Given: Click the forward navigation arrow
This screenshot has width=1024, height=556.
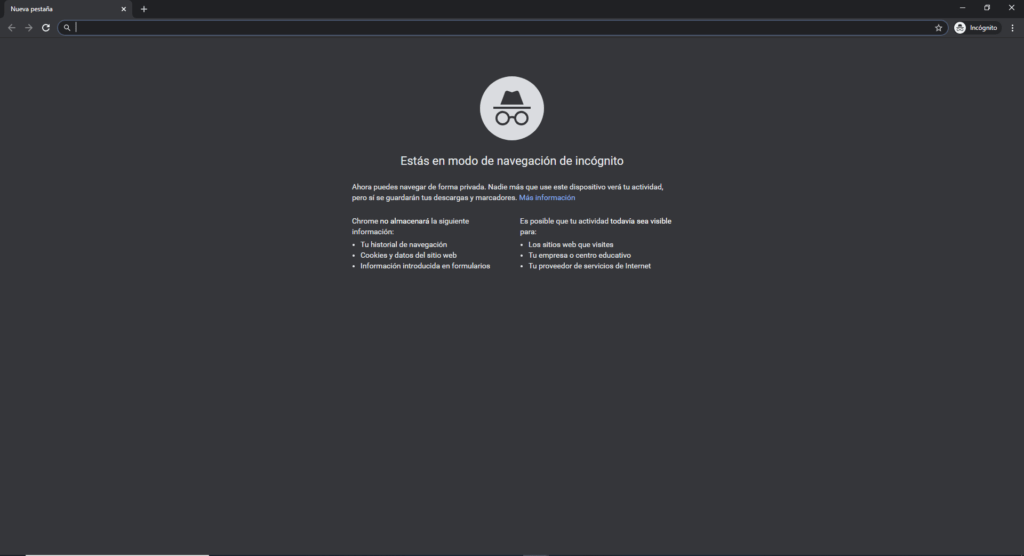Looking at the screenshot, I should tap(28, 27).
